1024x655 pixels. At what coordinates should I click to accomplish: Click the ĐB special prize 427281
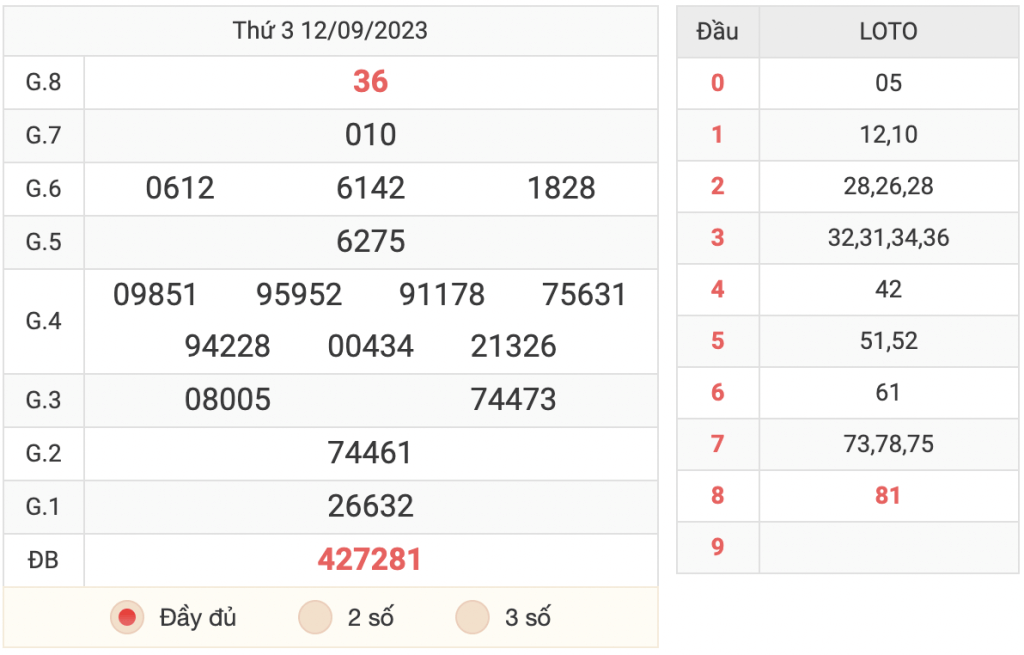(370, 560)
